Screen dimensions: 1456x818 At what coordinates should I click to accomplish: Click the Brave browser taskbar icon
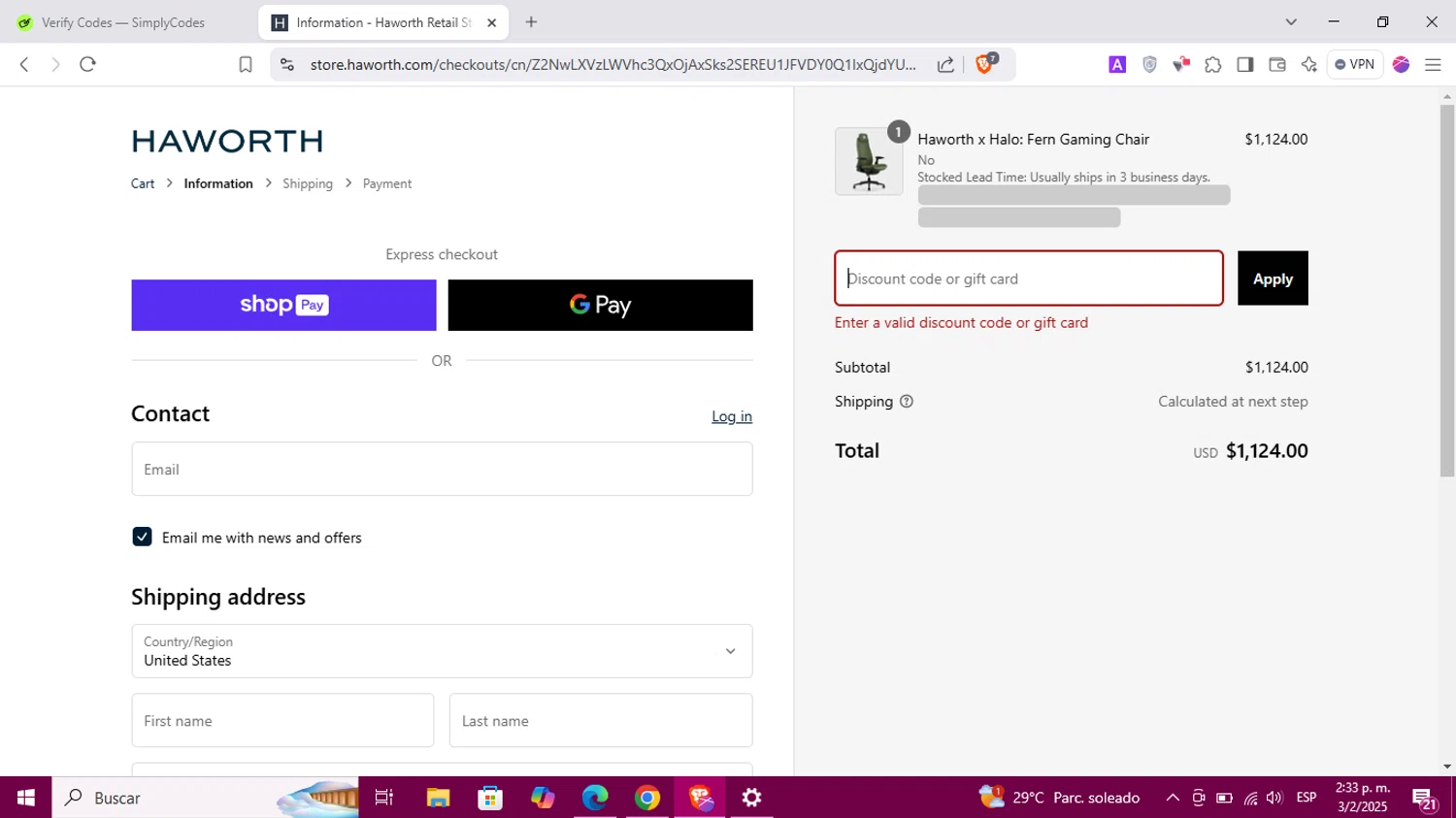700,798
